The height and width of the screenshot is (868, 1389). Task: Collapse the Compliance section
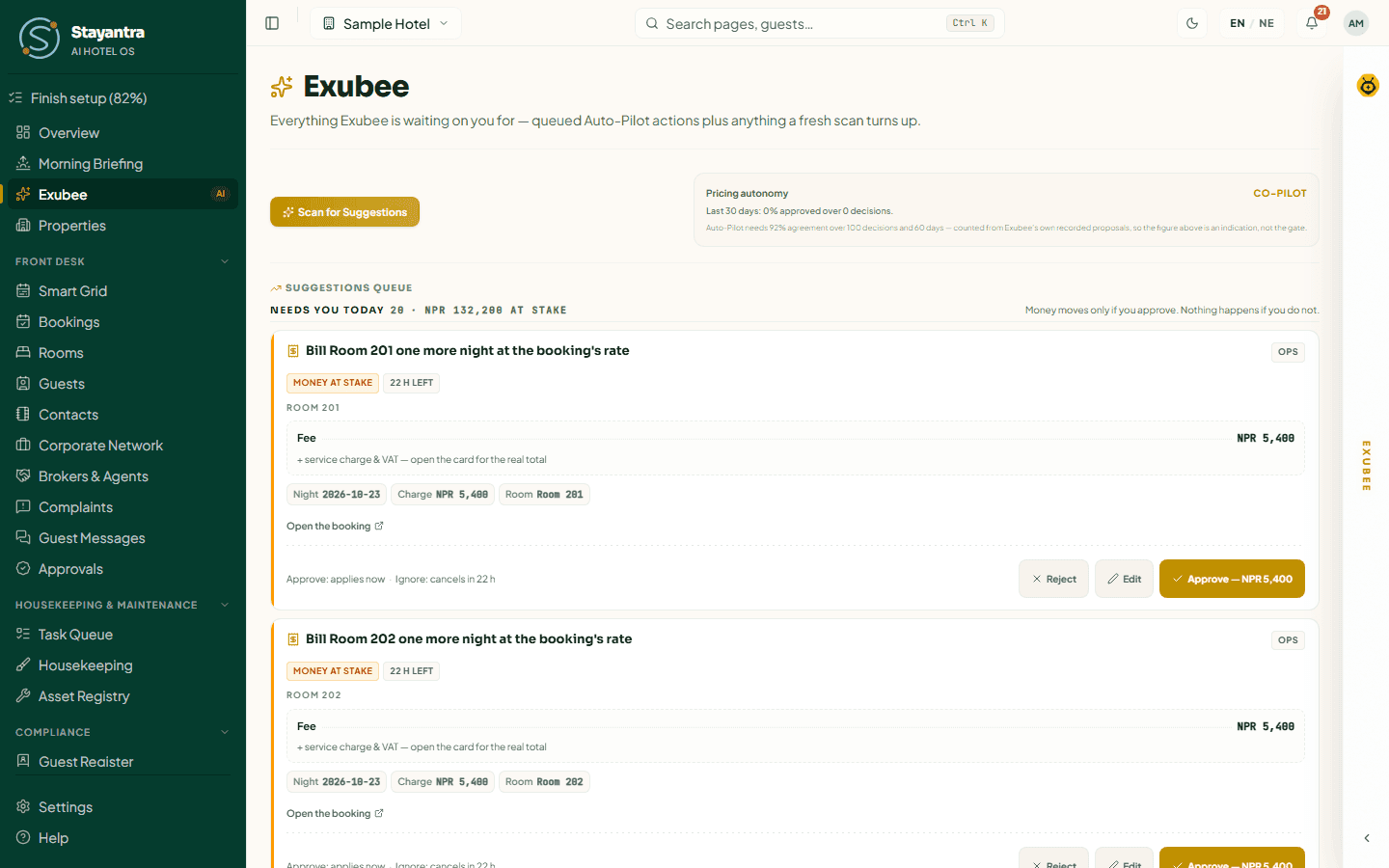(123, 732)
